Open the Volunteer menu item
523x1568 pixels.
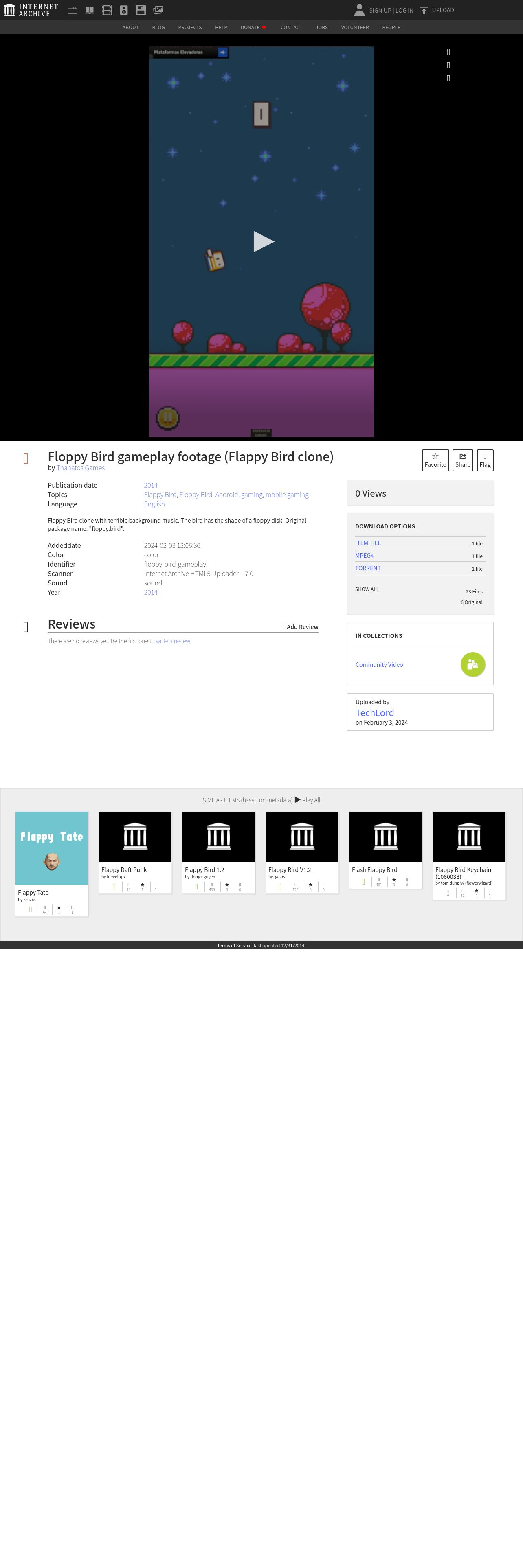point(355,27)
